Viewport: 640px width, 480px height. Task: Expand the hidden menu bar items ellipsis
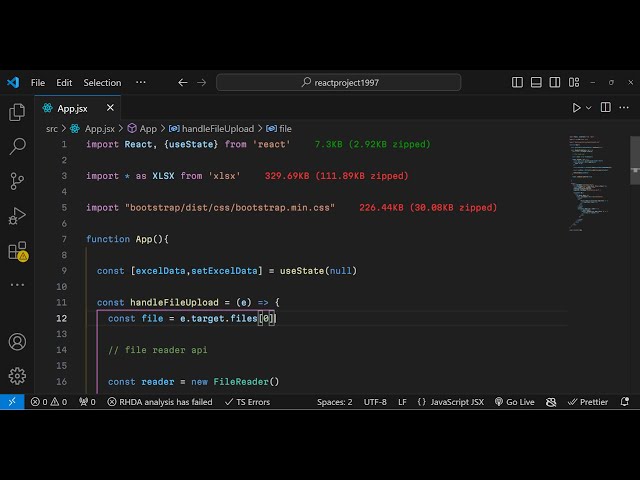[x=140, y=83]
